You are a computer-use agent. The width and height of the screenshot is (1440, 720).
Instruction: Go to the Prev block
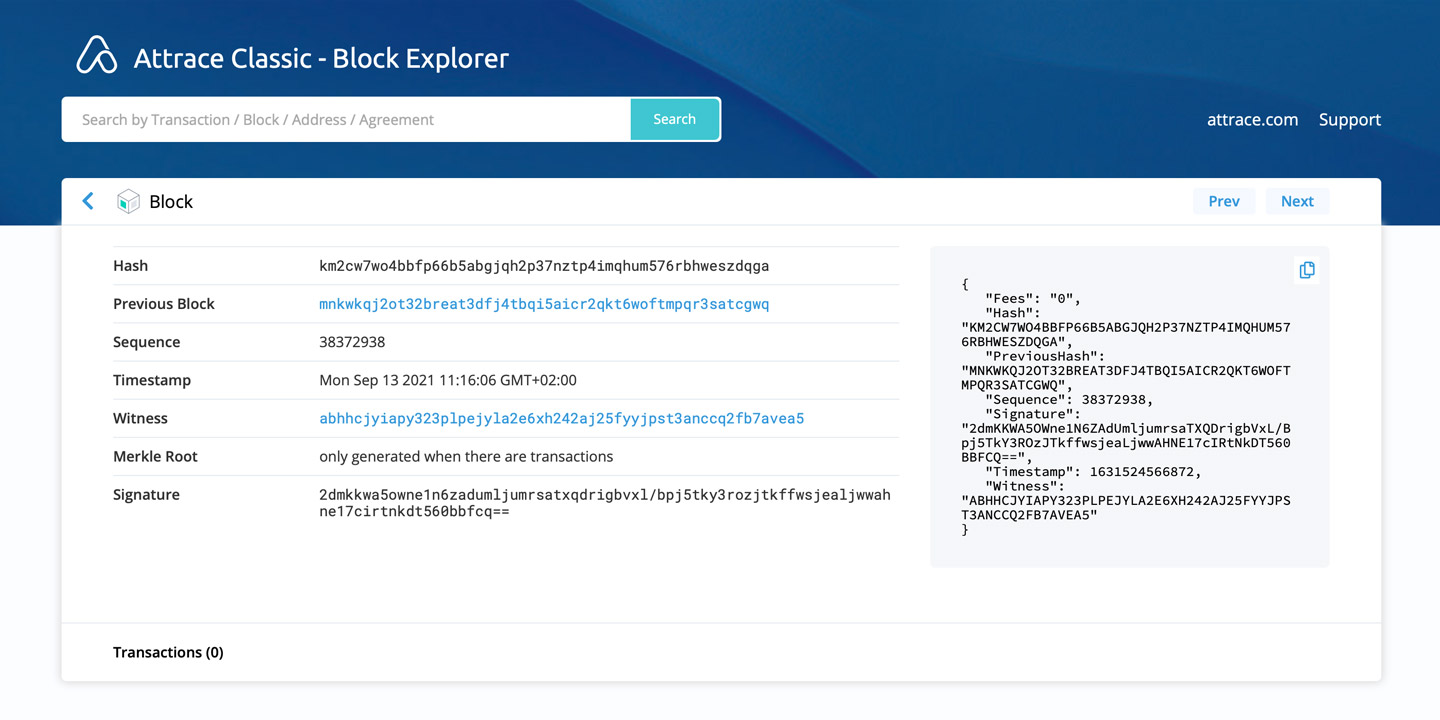coord(1224,201)
